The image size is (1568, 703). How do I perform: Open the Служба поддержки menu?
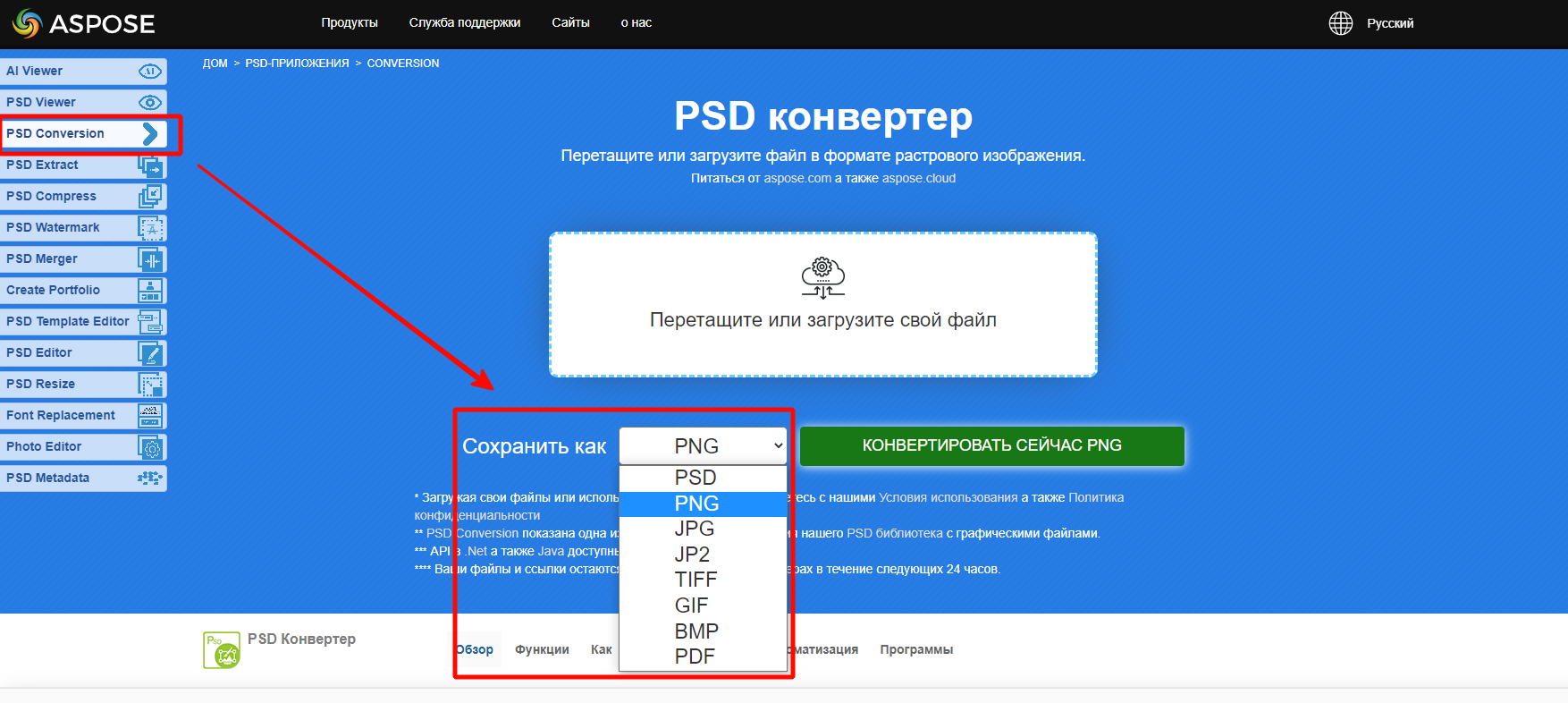(465, 23)
